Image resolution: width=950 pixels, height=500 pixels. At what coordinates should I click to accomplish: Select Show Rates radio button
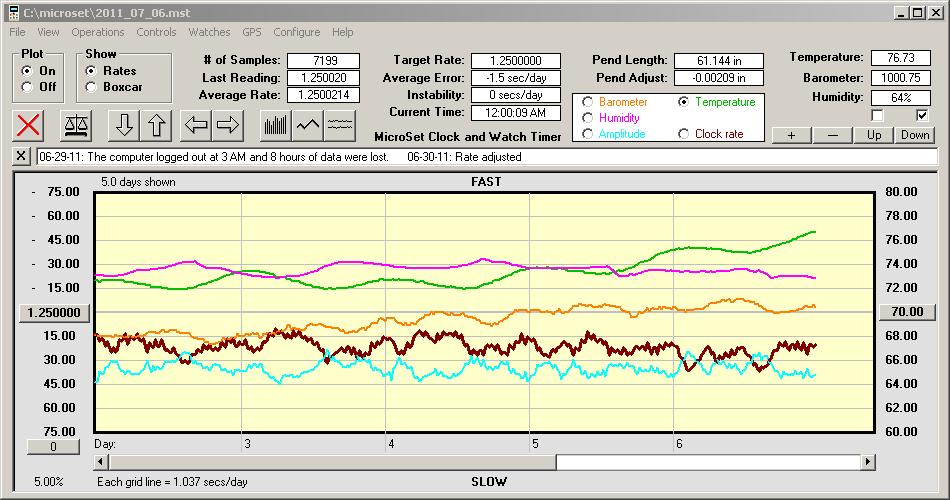tap(91, 71)
